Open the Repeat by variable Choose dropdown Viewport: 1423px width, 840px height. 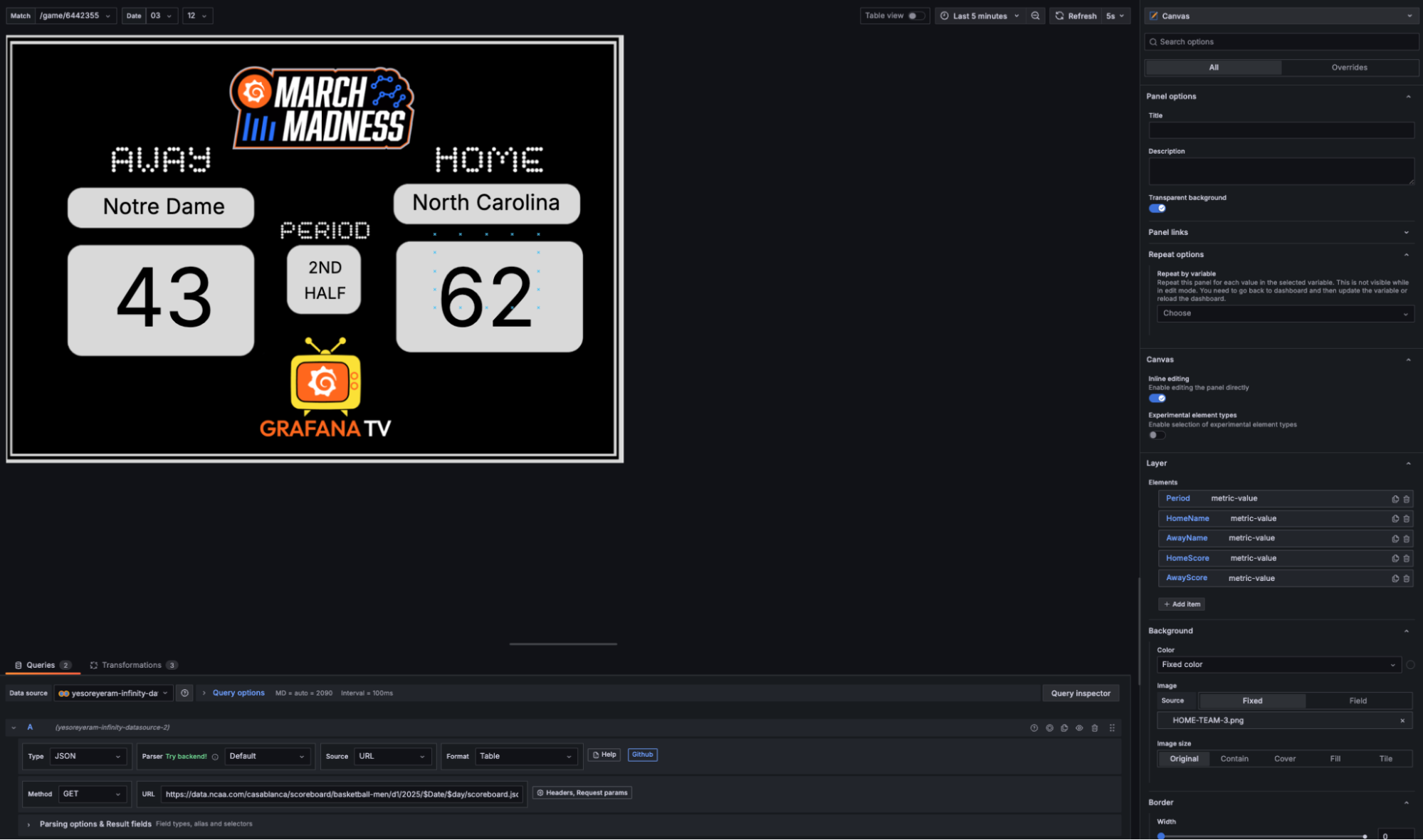point(1284,313)
